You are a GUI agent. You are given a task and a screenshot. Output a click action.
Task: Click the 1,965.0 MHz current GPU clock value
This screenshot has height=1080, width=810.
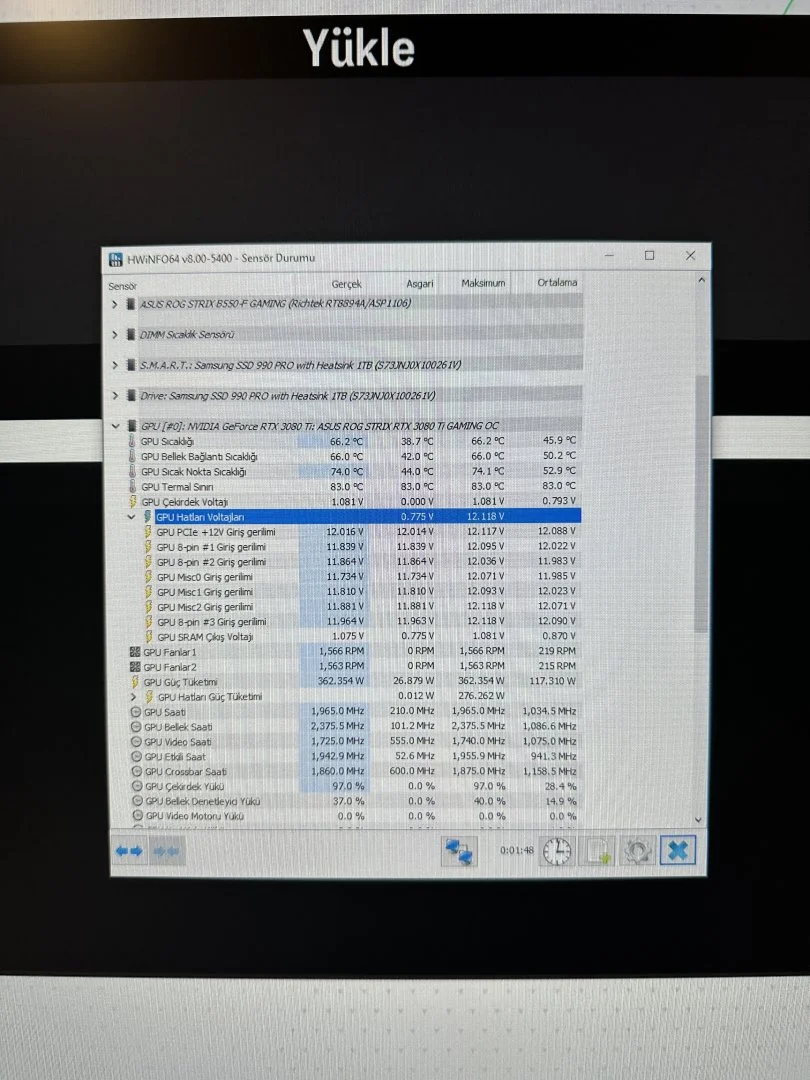click(x=338, y=712)
